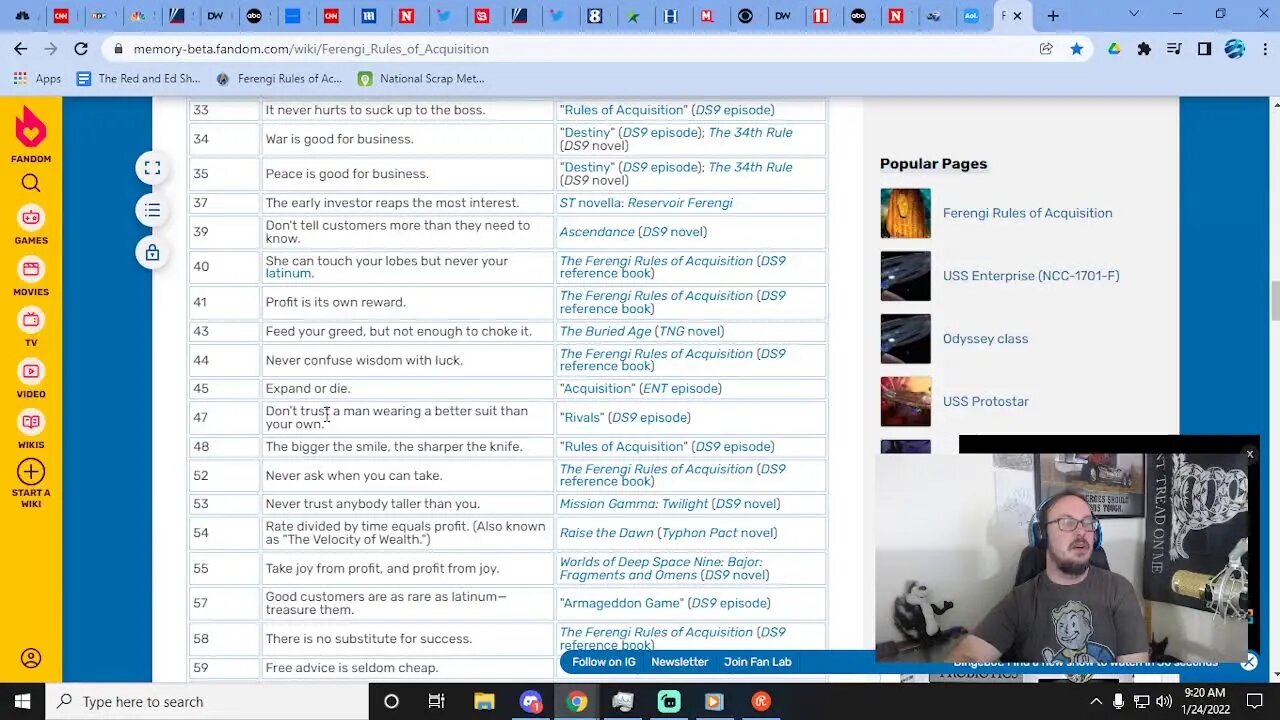1280x720 pixels.
Task: Click the page lock icon beside the article
Action: pyautogui.click(x=152, y=253)
